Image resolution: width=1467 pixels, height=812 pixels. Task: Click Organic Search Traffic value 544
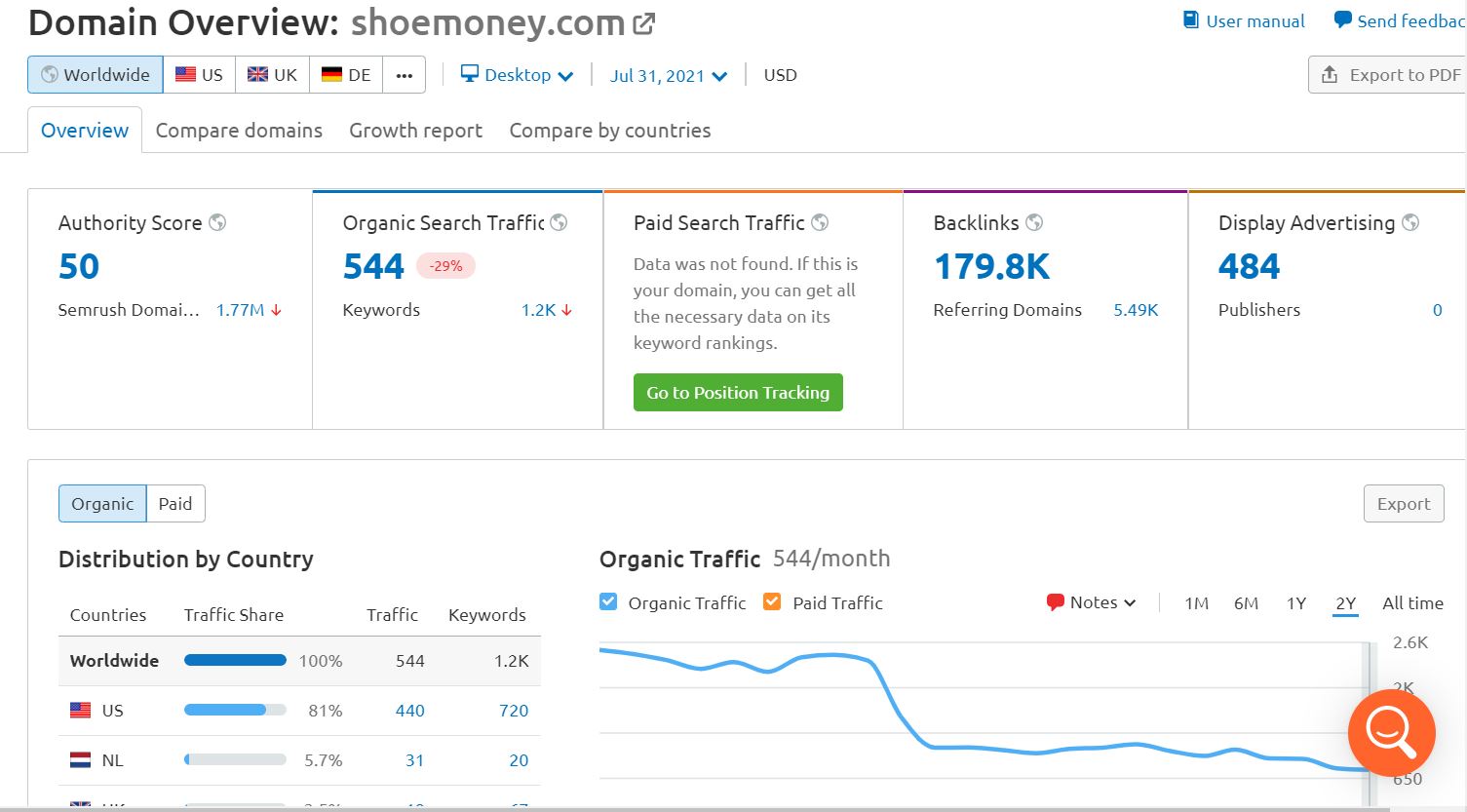(x=373, y=266)
